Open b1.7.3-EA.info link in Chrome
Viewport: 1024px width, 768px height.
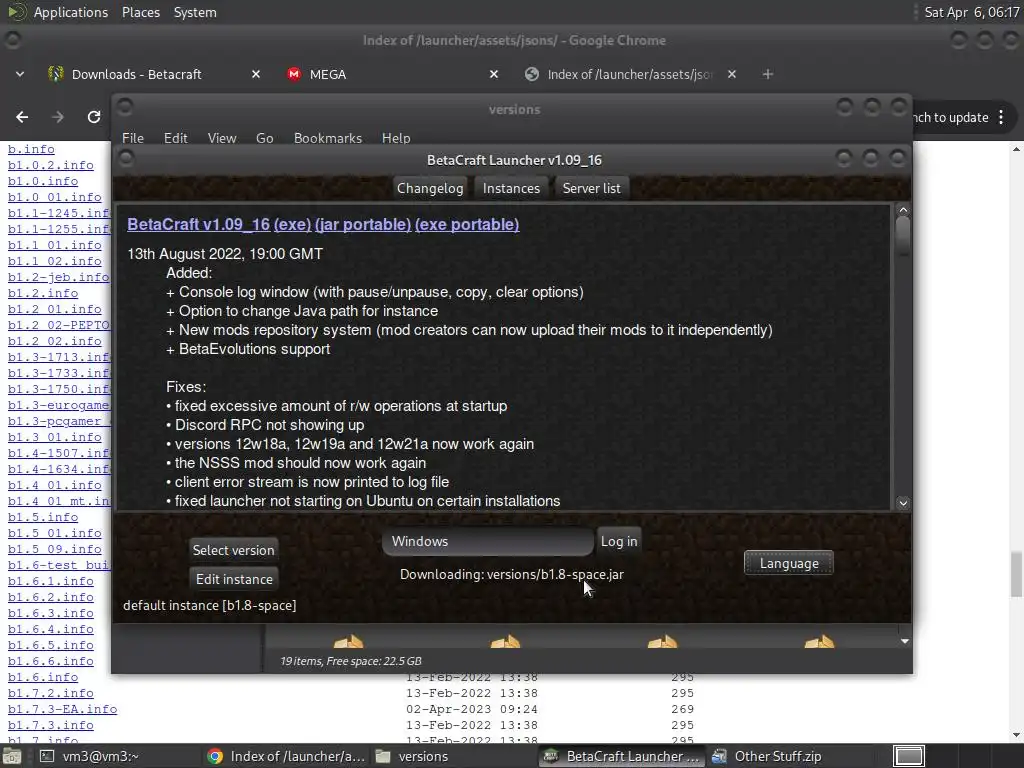point(63,709)
